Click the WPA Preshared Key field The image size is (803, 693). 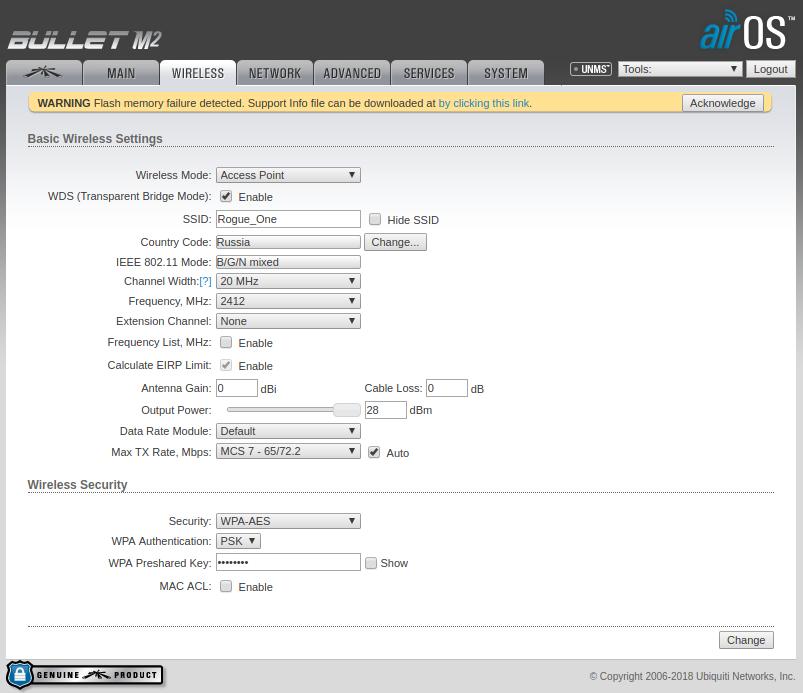tap(288, 562)
